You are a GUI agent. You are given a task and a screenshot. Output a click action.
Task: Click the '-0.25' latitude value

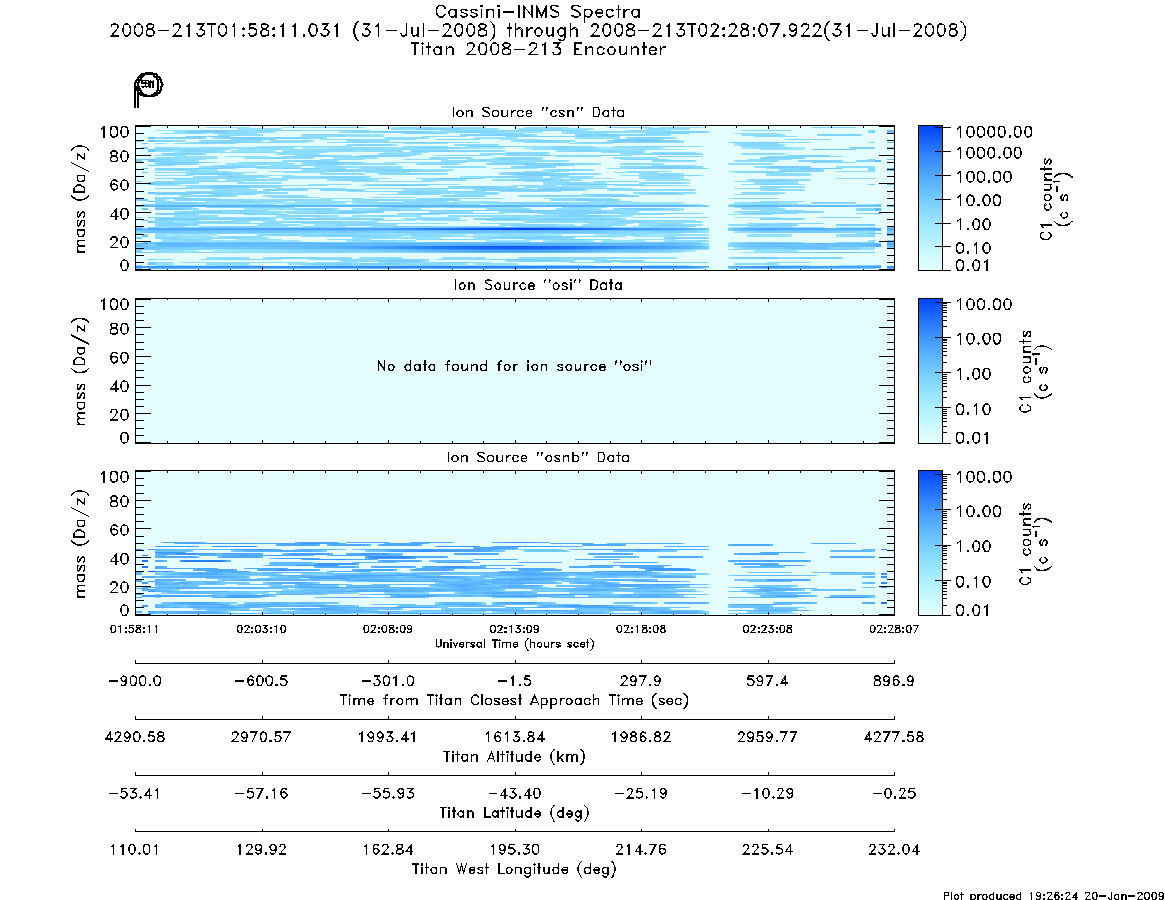point(894,794)
